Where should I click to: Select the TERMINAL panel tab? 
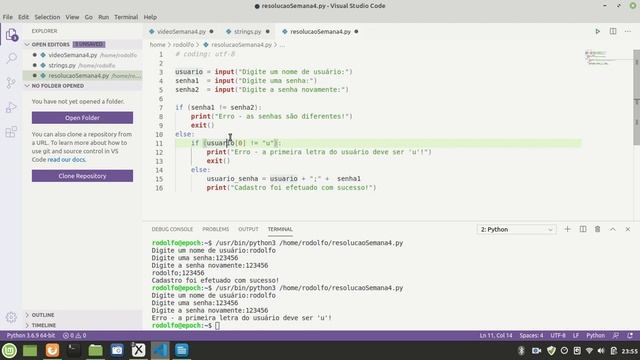tap(280, 229)
